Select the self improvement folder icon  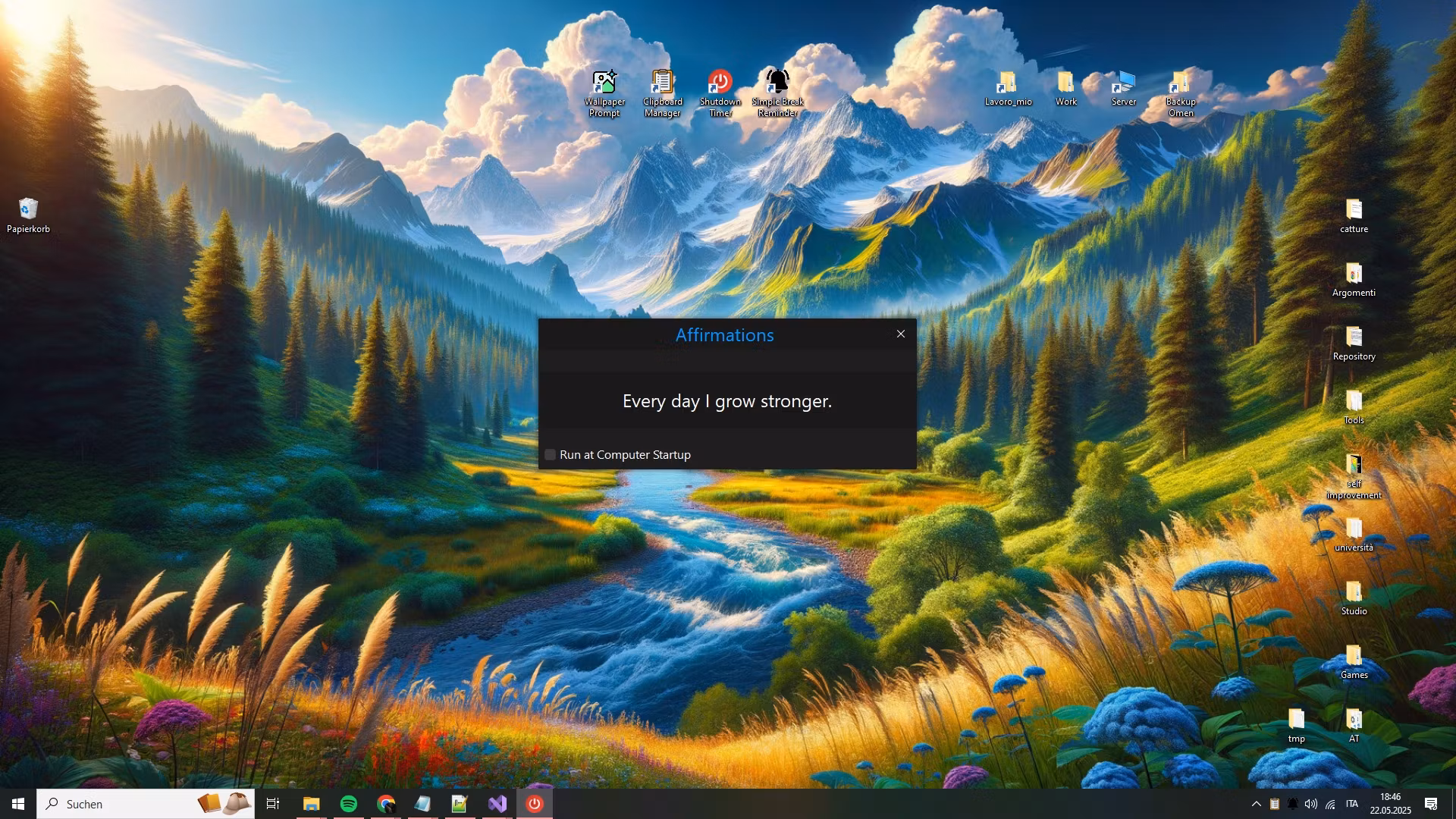point(1354,476)
